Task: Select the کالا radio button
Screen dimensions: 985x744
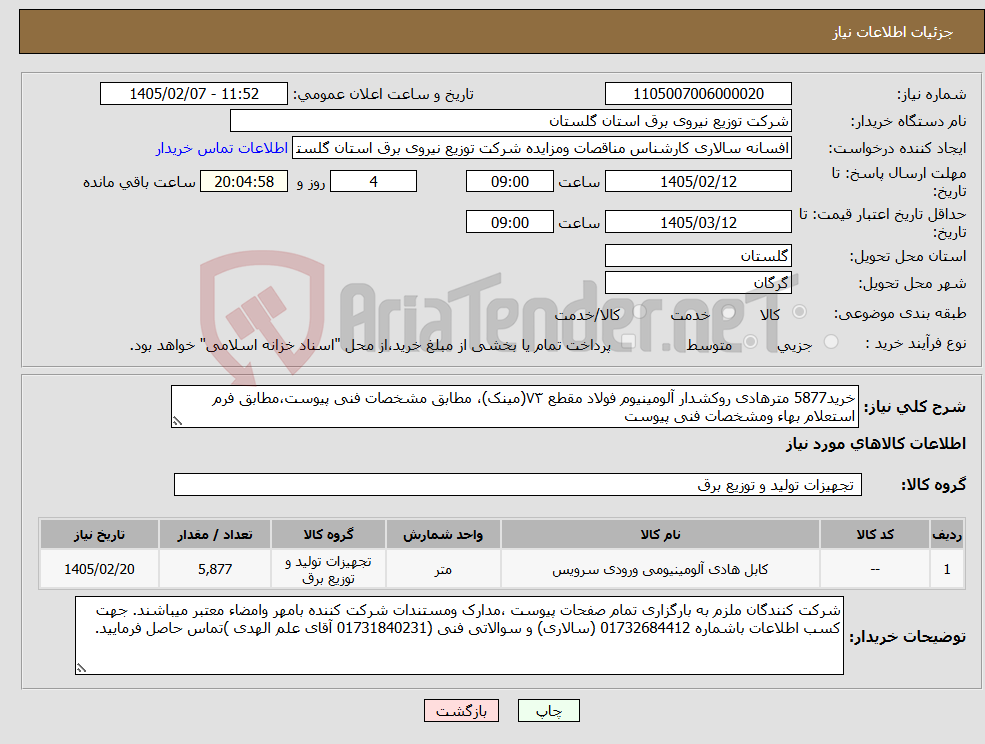Action: point(800,312)
